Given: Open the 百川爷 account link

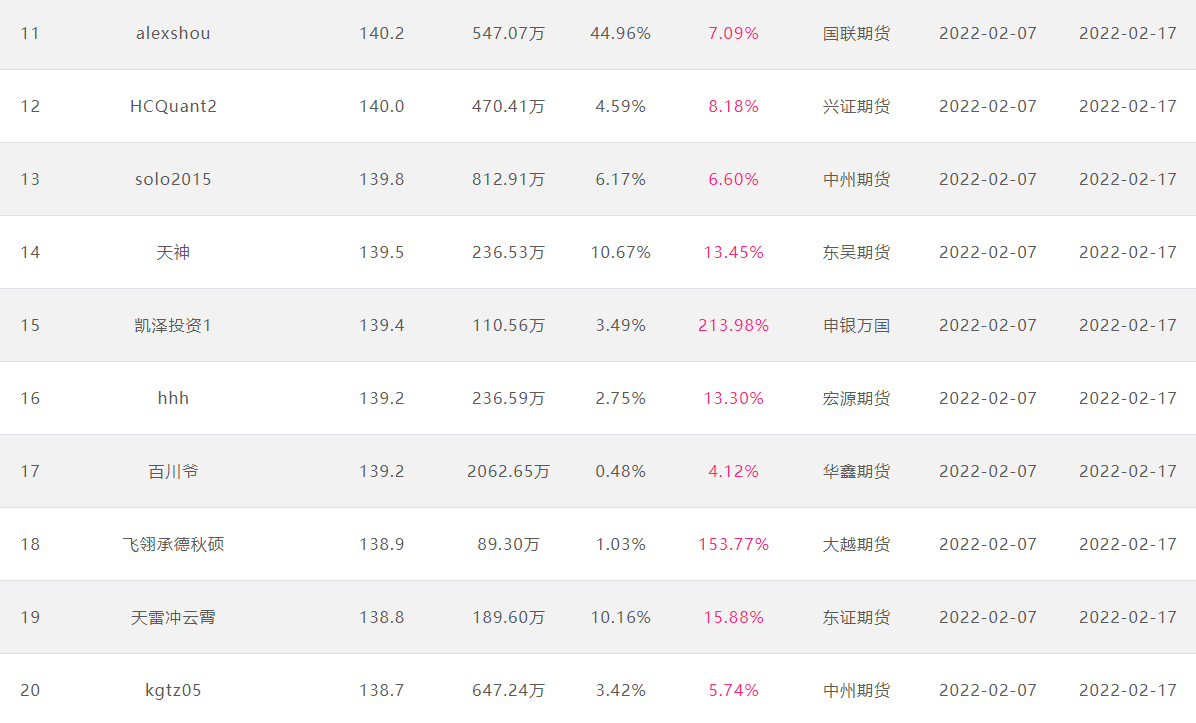Looking at the screenshot, I should 173,471.
